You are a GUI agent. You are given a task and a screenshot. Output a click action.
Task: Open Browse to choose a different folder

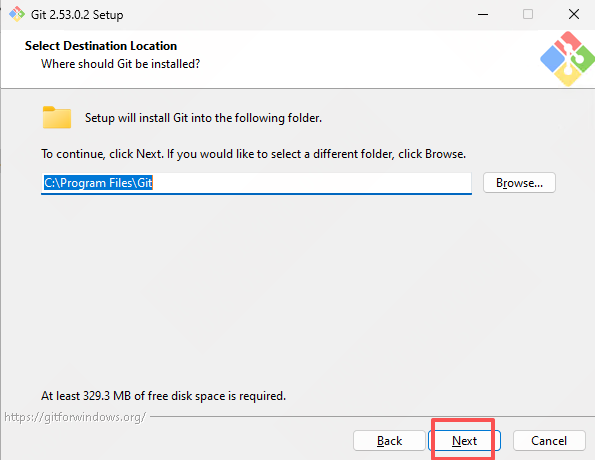coord(519,183)
